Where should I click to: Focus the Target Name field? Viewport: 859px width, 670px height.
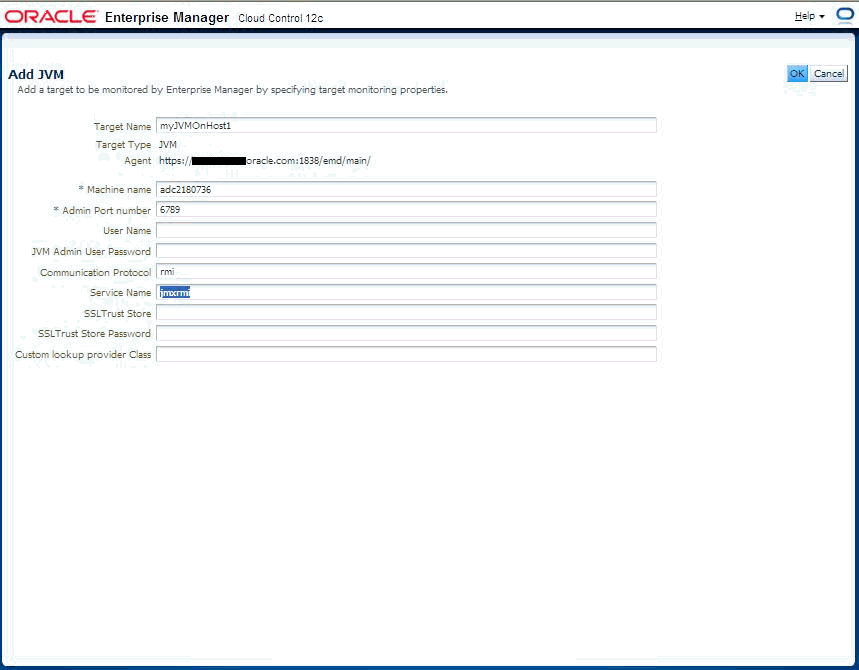[406, 125]
